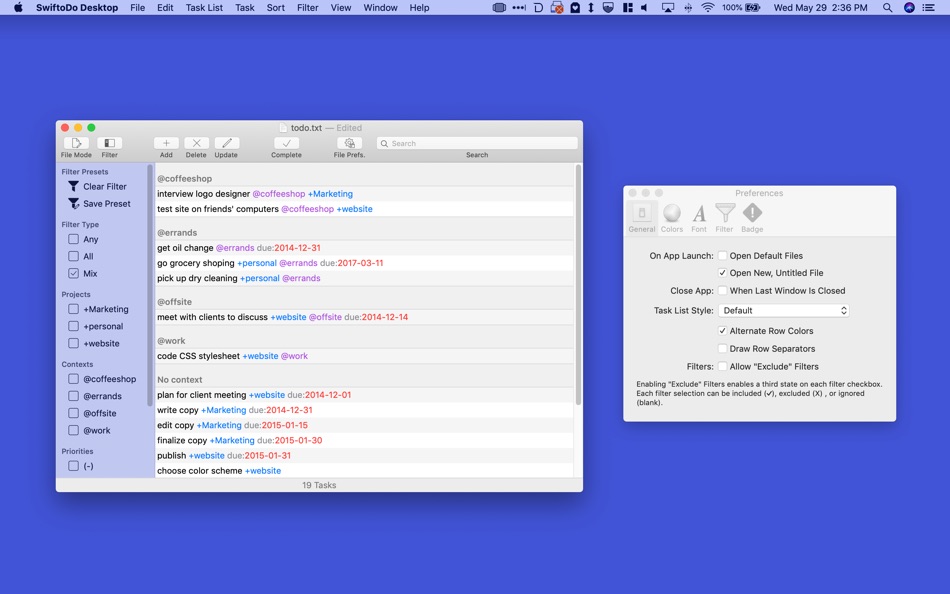Check the +Marketing project filter

pos(73,310)
